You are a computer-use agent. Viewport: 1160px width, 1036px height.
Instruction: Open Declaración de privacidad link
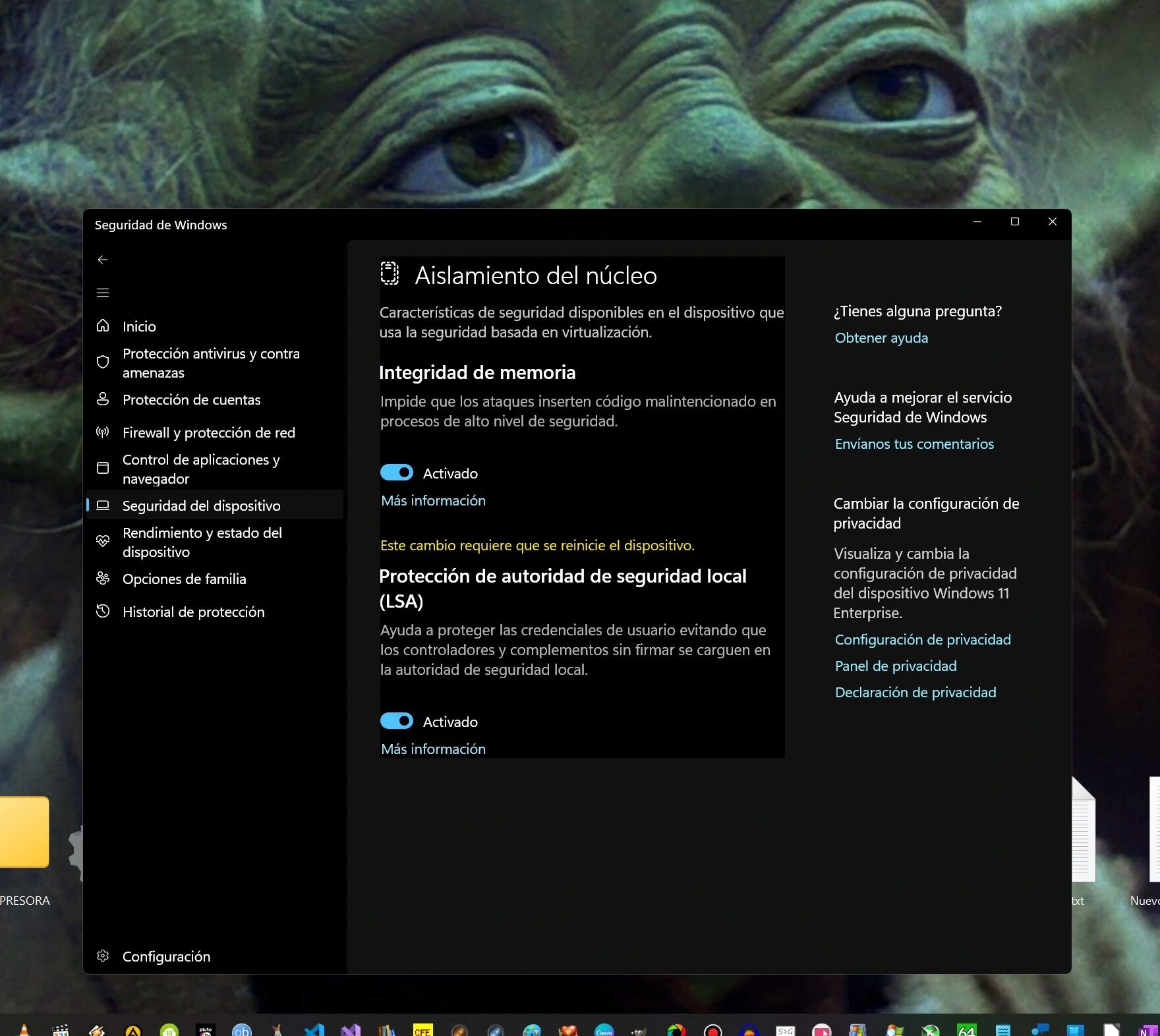coord(915,692)
